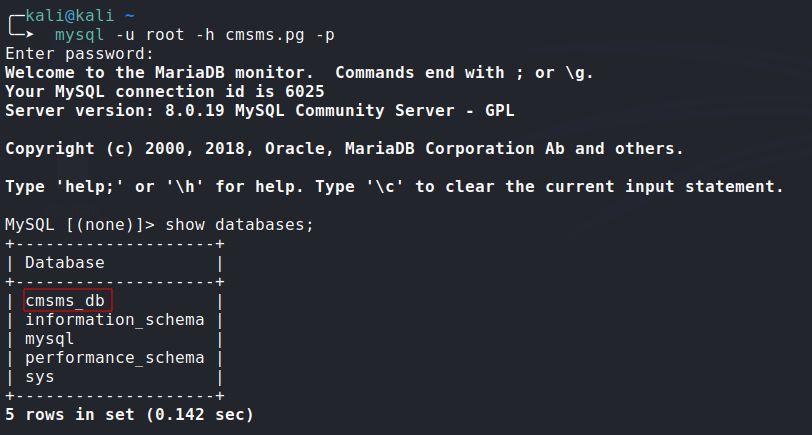The height and width of the screenshot is (435, 812).
Task: Click the blue tilde directory indicator
Action: point(129,16)
